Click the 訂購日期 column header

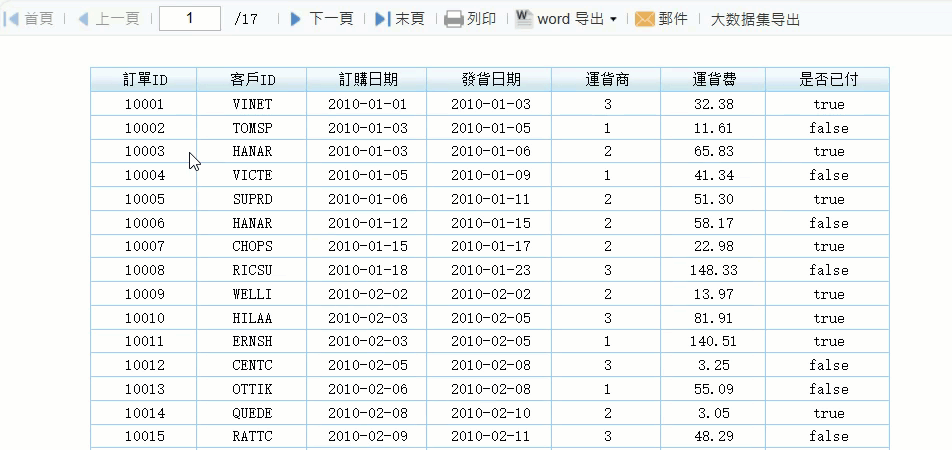click(367, 80)
